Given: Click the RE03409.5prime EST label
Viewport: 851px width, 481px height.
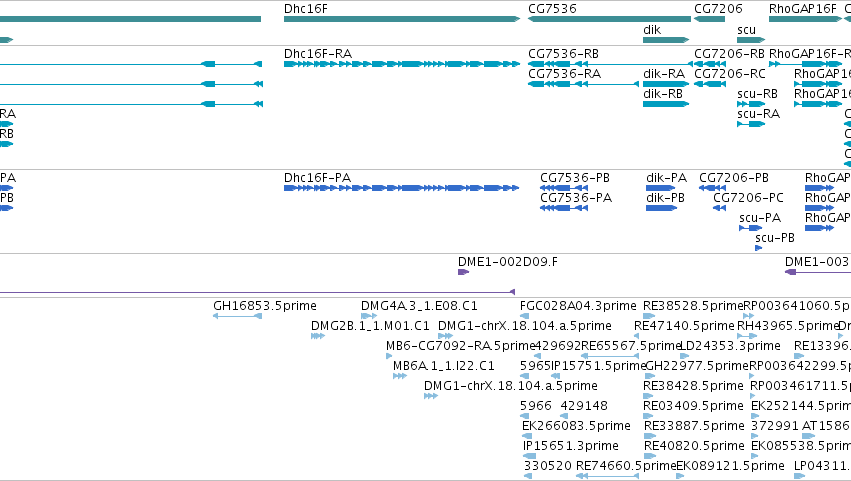Looking at the screenshot, I should (x=693, y=406).
